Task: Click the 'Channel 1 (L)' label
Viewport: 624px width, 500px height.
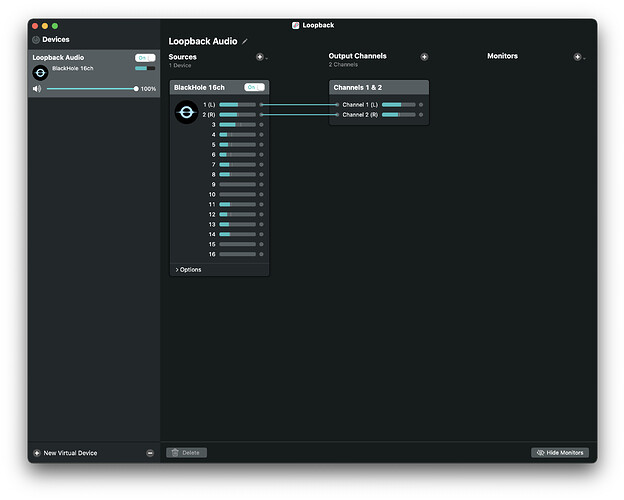Action: (360, 105)
